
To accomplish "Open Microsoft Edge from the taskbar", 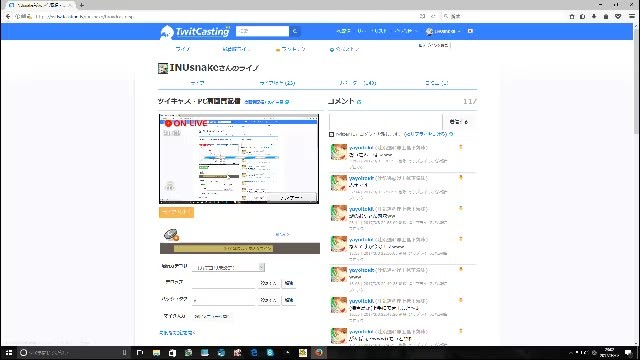I will 254,353.
